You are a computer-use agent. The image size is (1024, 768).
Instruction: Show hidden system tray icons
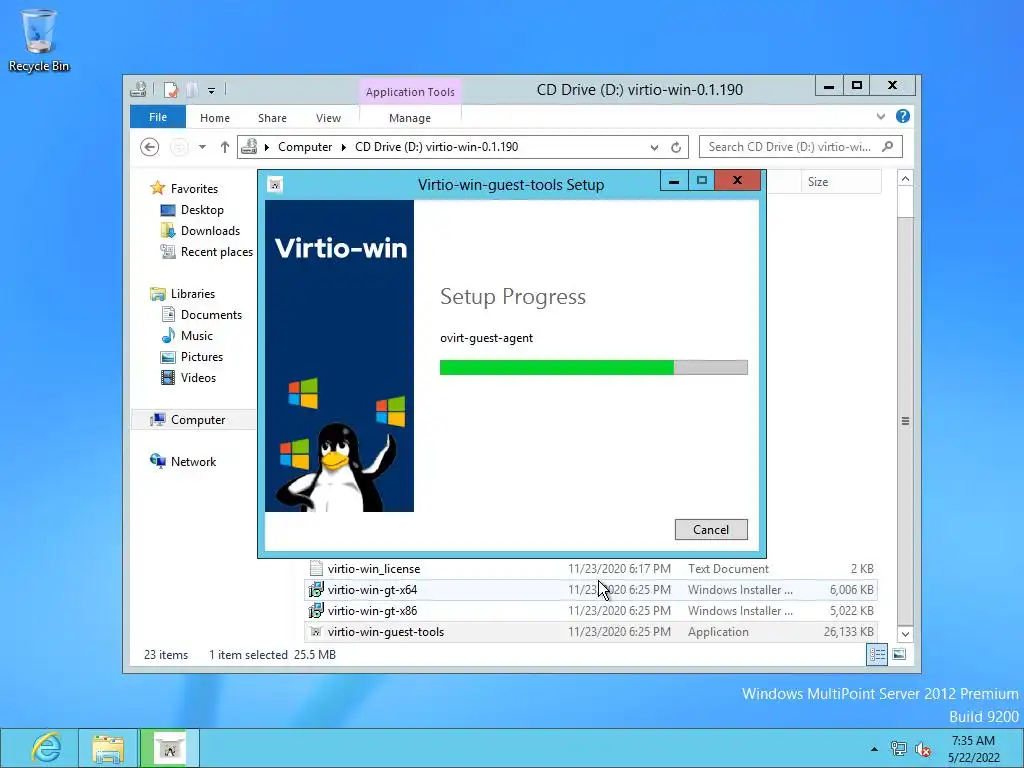tap(874, 749)
